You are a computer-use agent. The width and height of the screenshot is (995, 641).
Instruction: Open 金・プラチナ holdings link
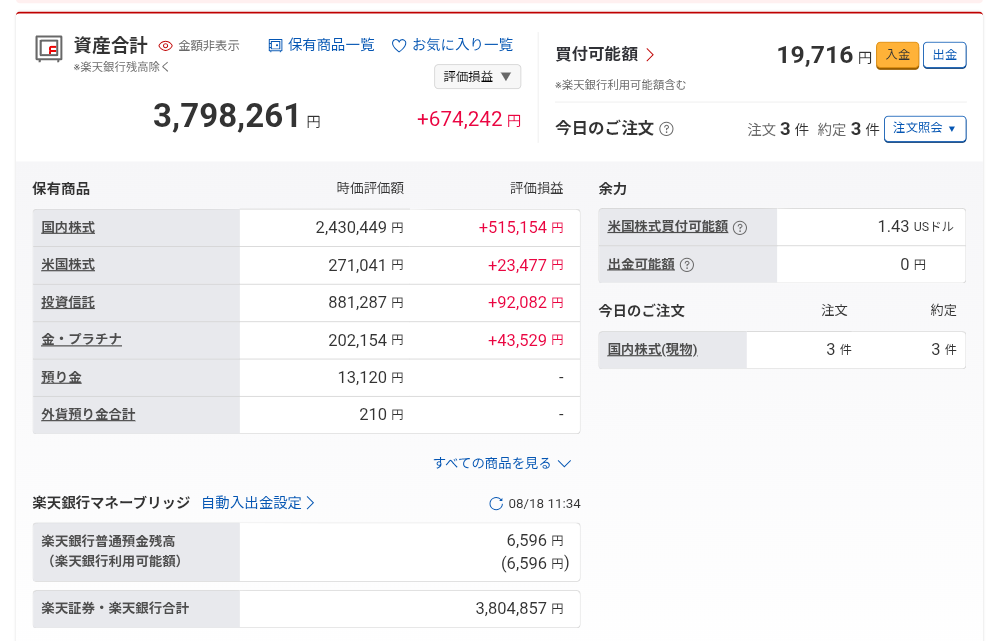tap(81, 340)
